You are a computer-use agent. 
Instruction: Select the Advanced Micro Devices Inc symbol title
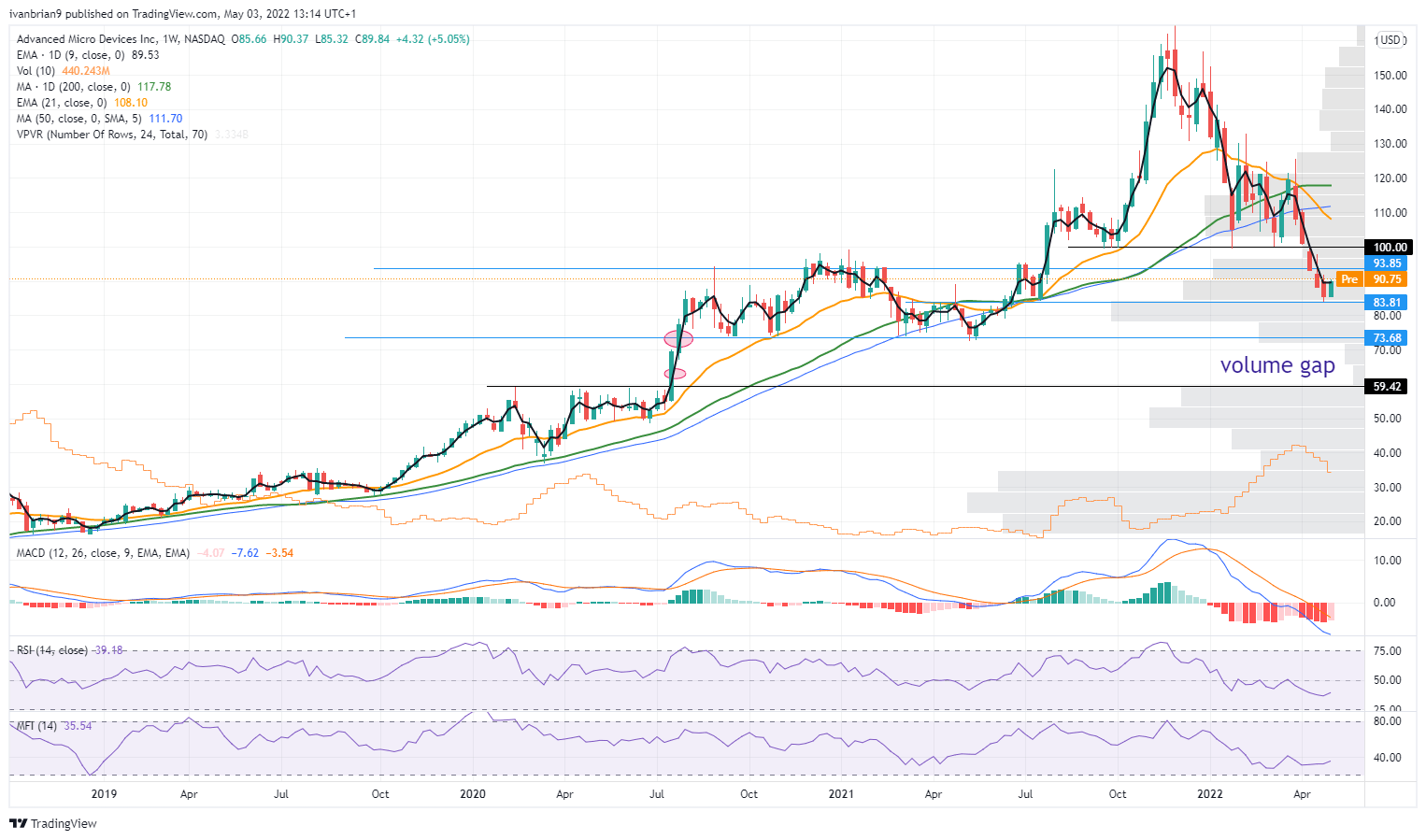coord(121,39)
